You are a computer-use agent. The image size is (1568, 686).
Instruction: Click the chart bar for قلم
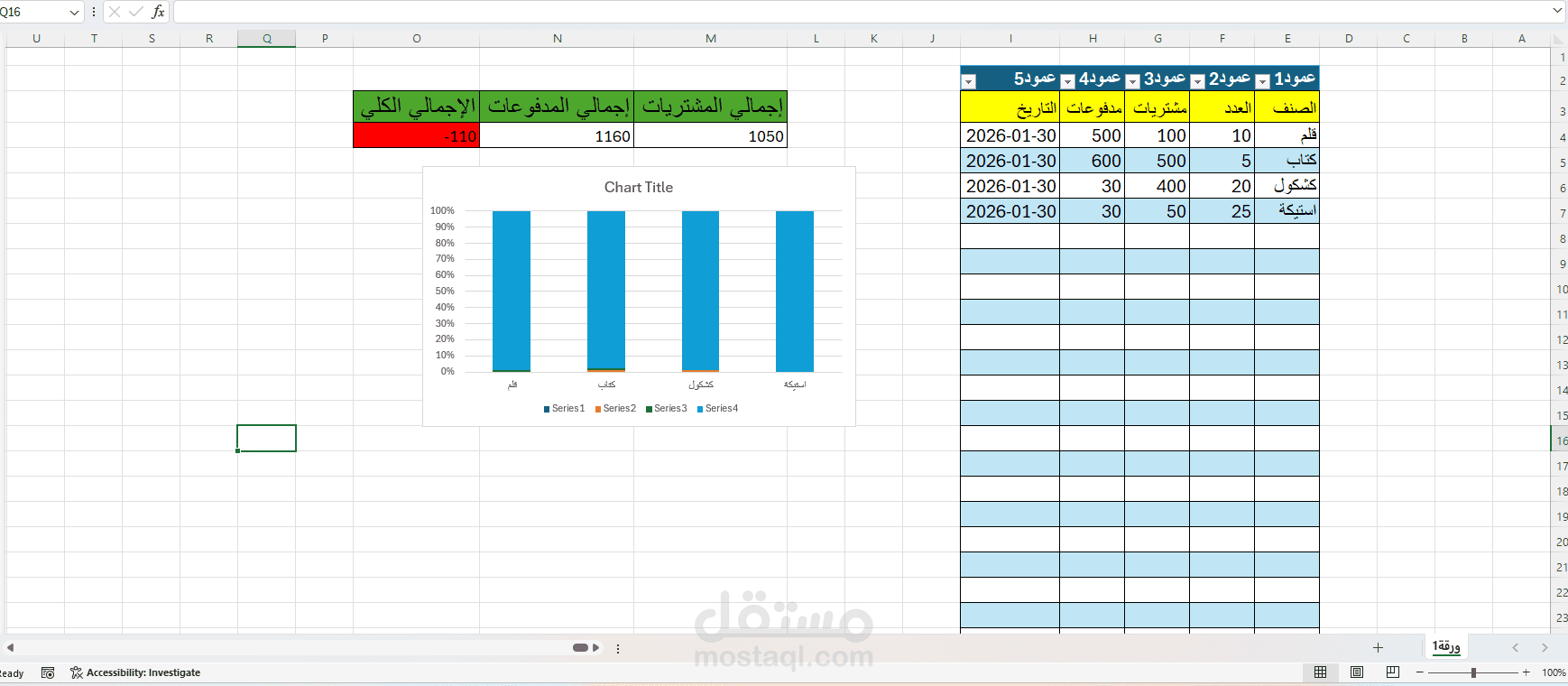point(512,291)
